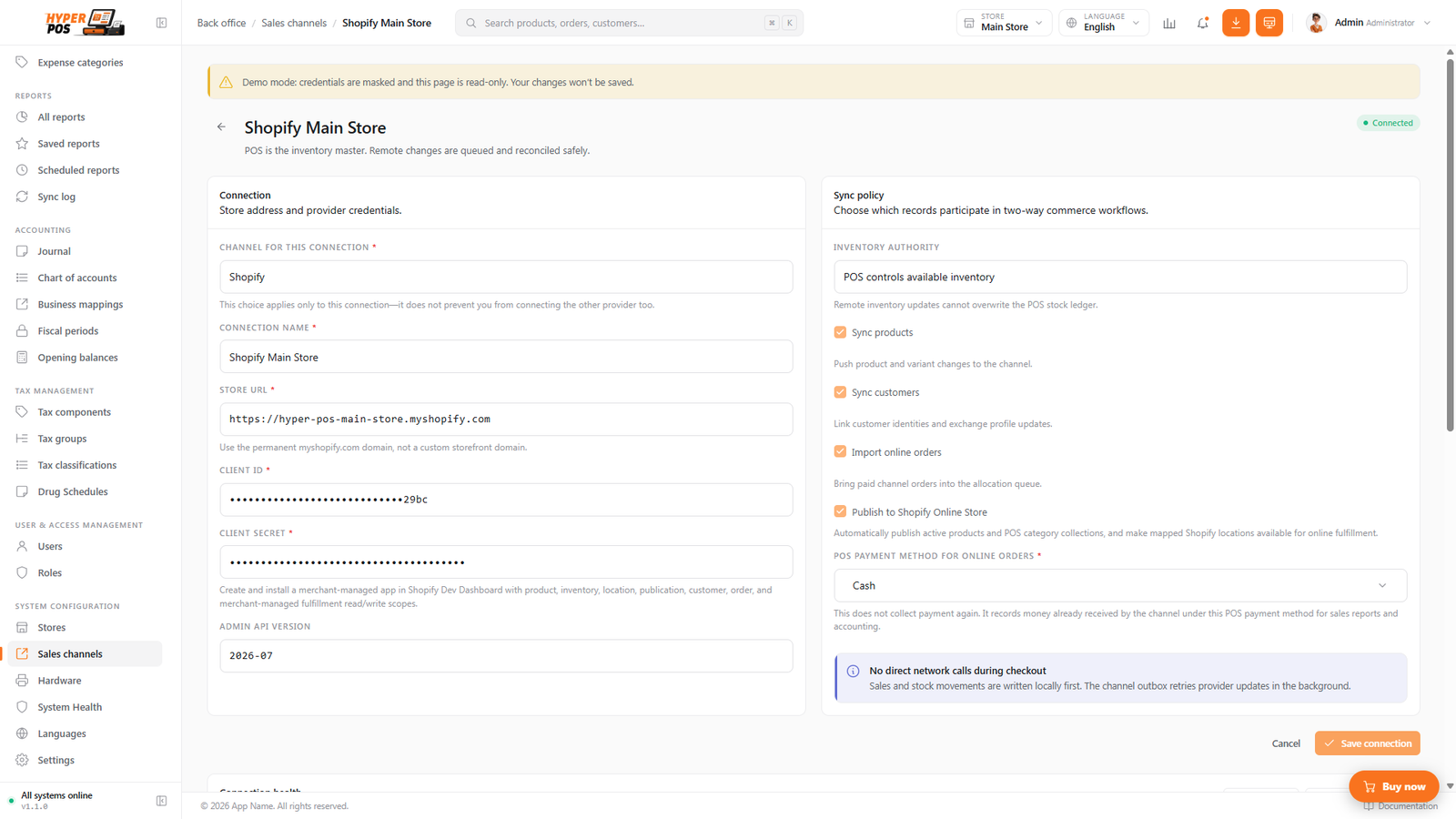Click the orange download icon button
Screen dimensions: 1456x819
pos(1236,23)
